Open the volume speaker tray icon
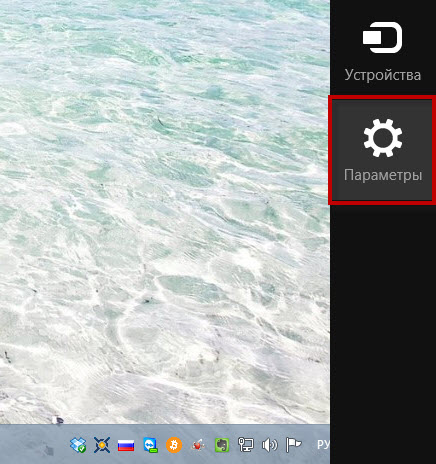Viewport: 436px width, 464px height. tap(269, 445)
